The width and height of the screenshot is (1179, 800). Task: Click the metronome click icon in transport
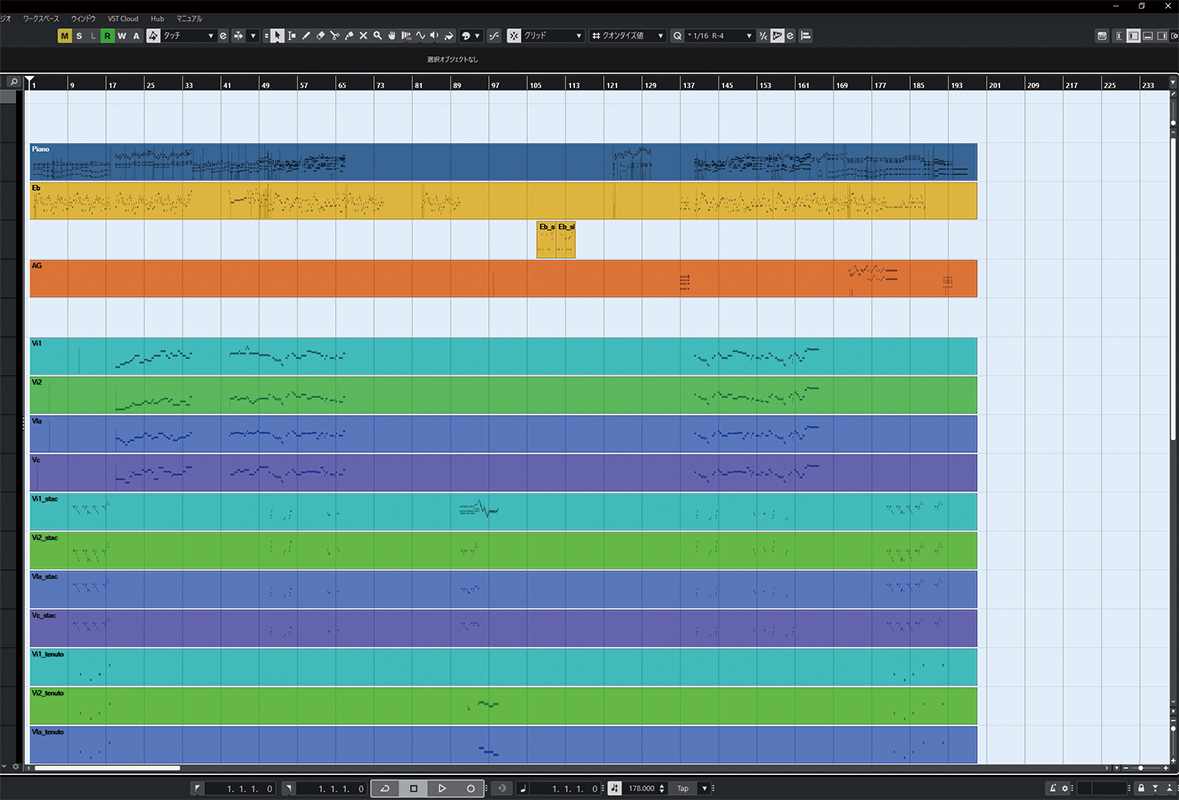click(1053, 788)
